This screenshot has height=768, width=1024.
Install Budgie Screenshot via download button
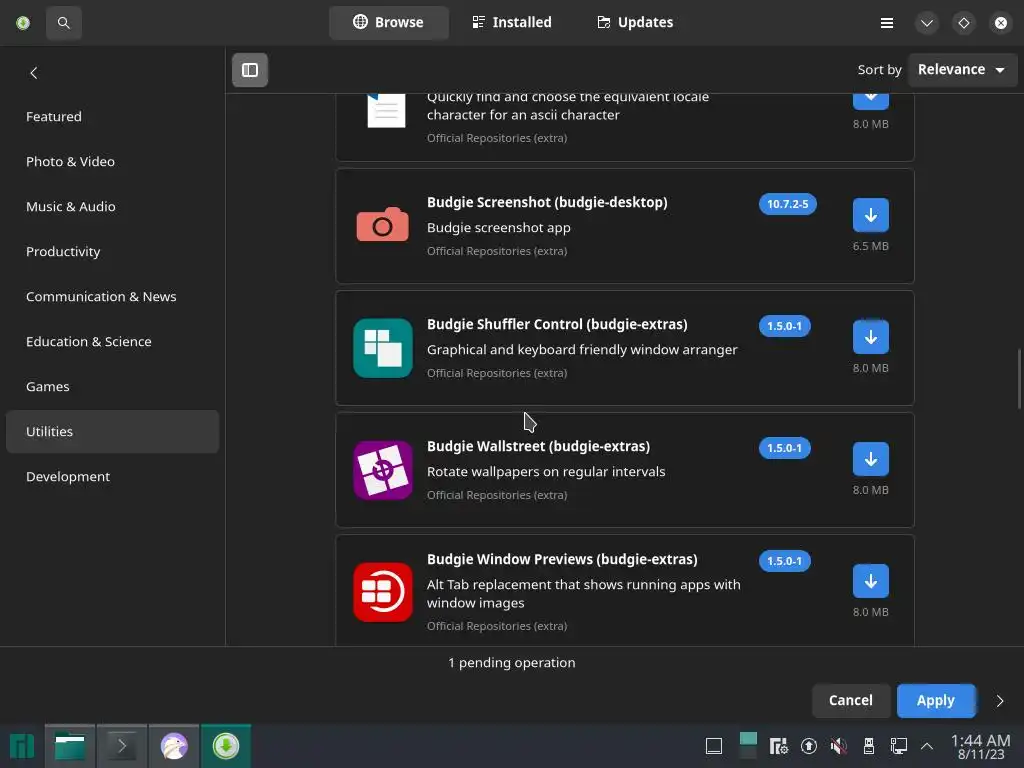point(871,215)
